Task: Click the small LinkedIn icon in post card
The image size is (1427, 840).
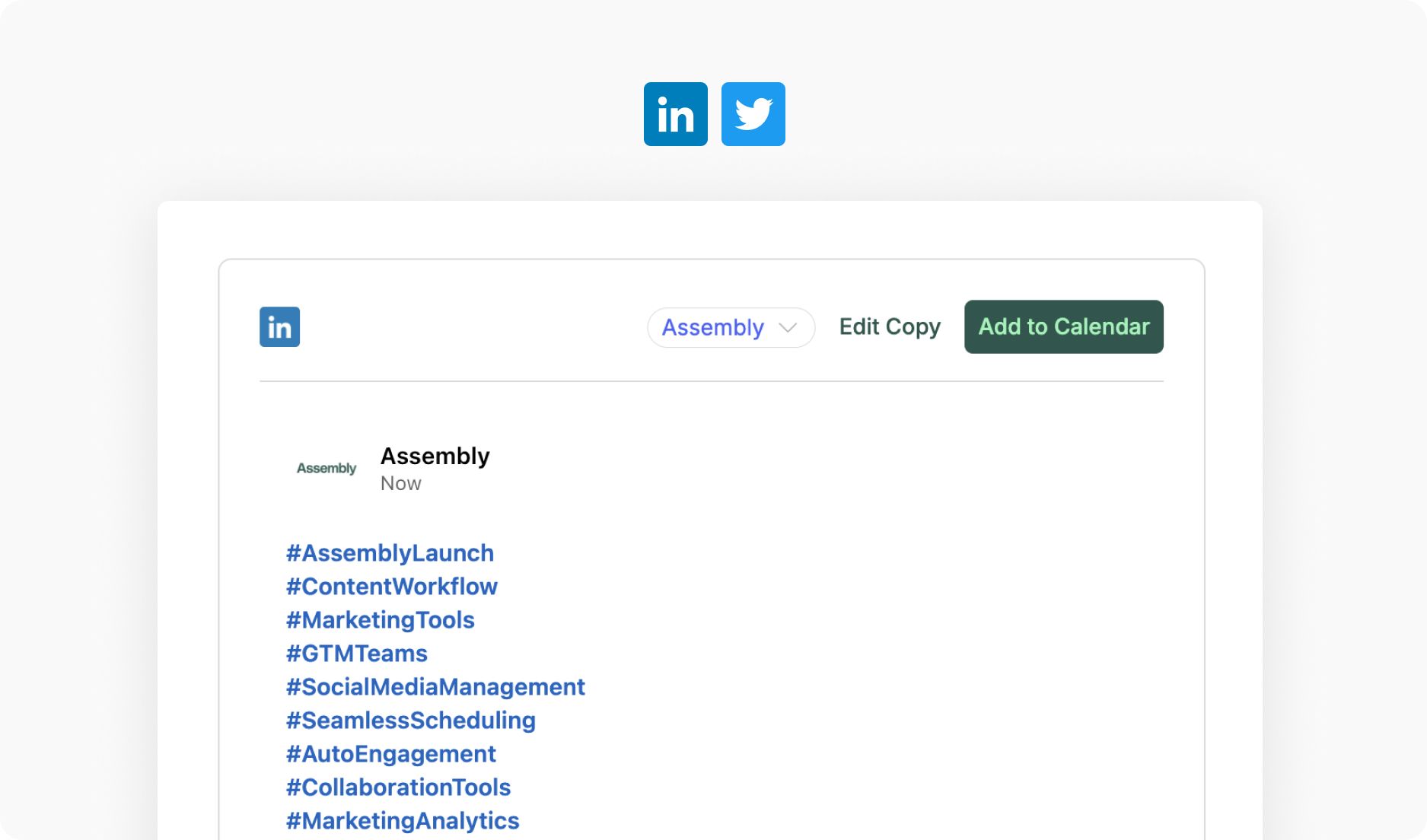Action: pyautogui.click(x=279, y=327)
